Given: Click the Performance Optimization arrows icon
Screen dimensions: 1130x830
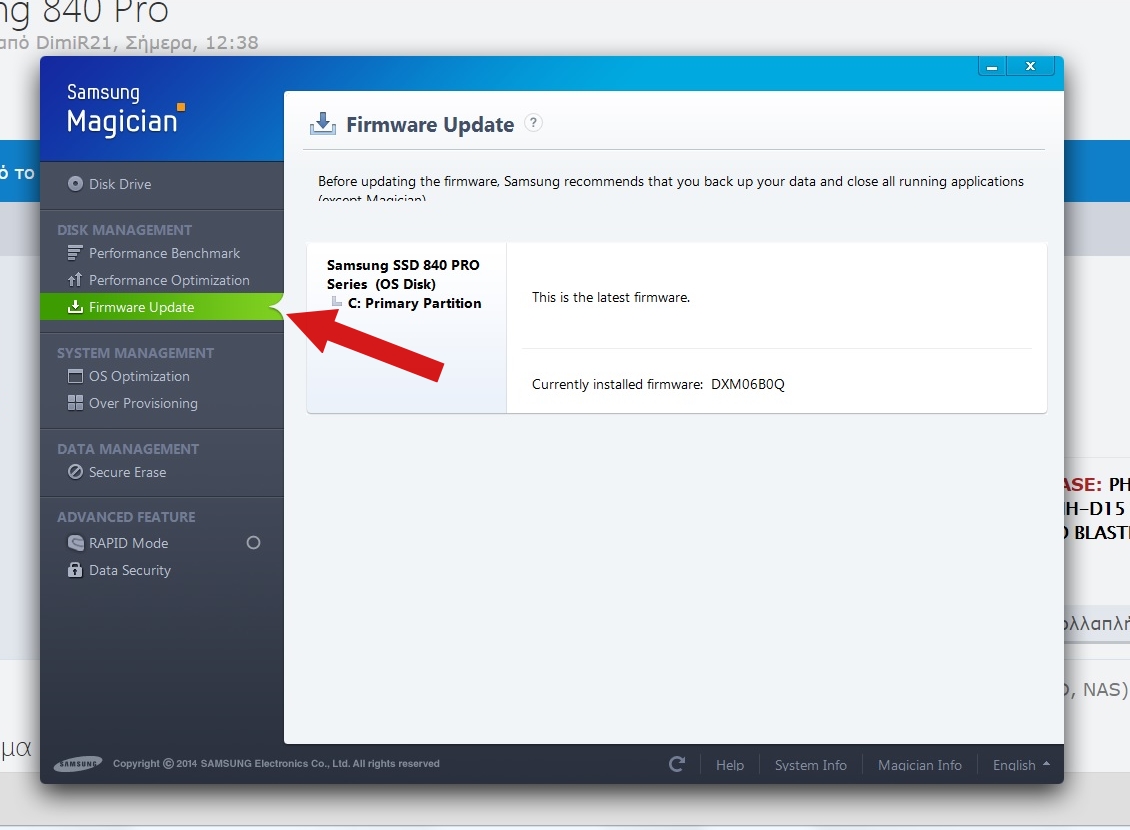Looking at the screenshot, I should pyautogui.click(x=75, y=280).
